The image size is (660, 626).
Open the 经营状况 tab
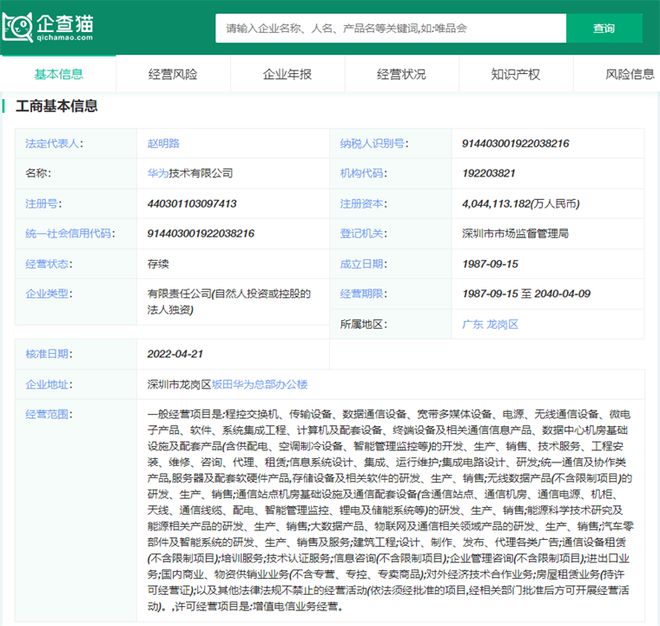click(x=402, y=75)
